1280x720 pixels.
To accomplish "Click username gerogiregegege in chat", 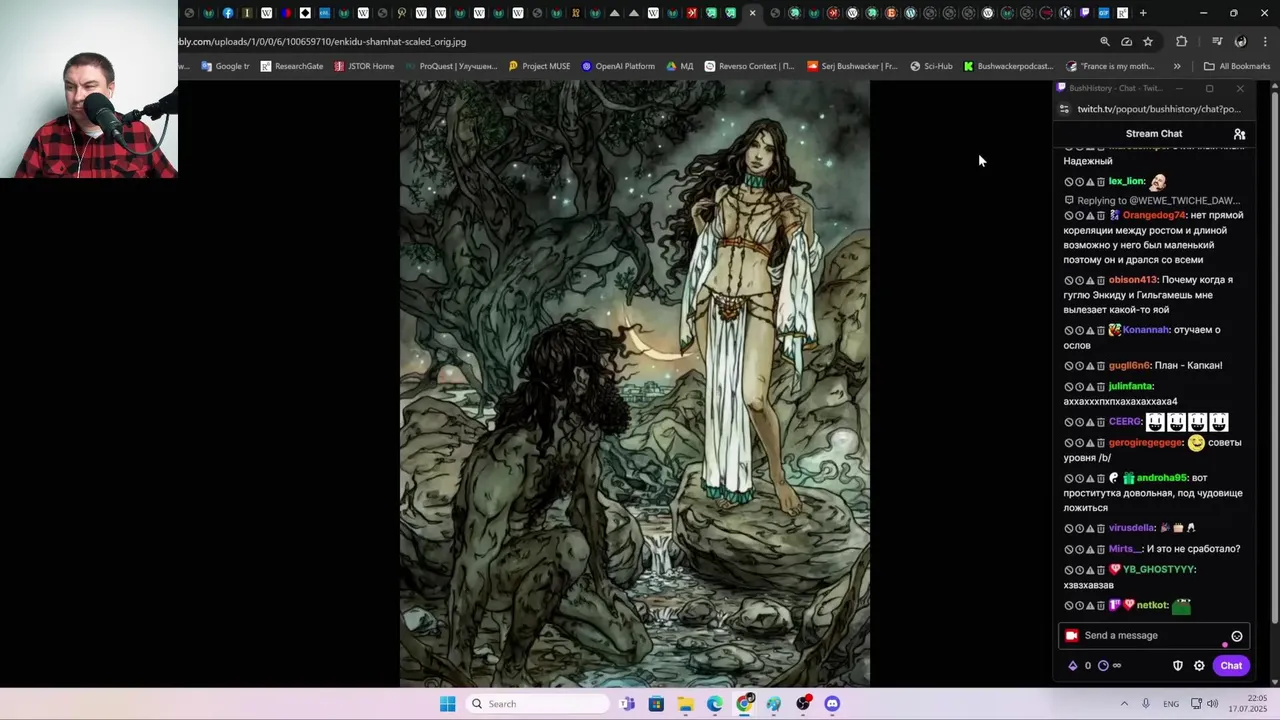I will coord(1146,443).
